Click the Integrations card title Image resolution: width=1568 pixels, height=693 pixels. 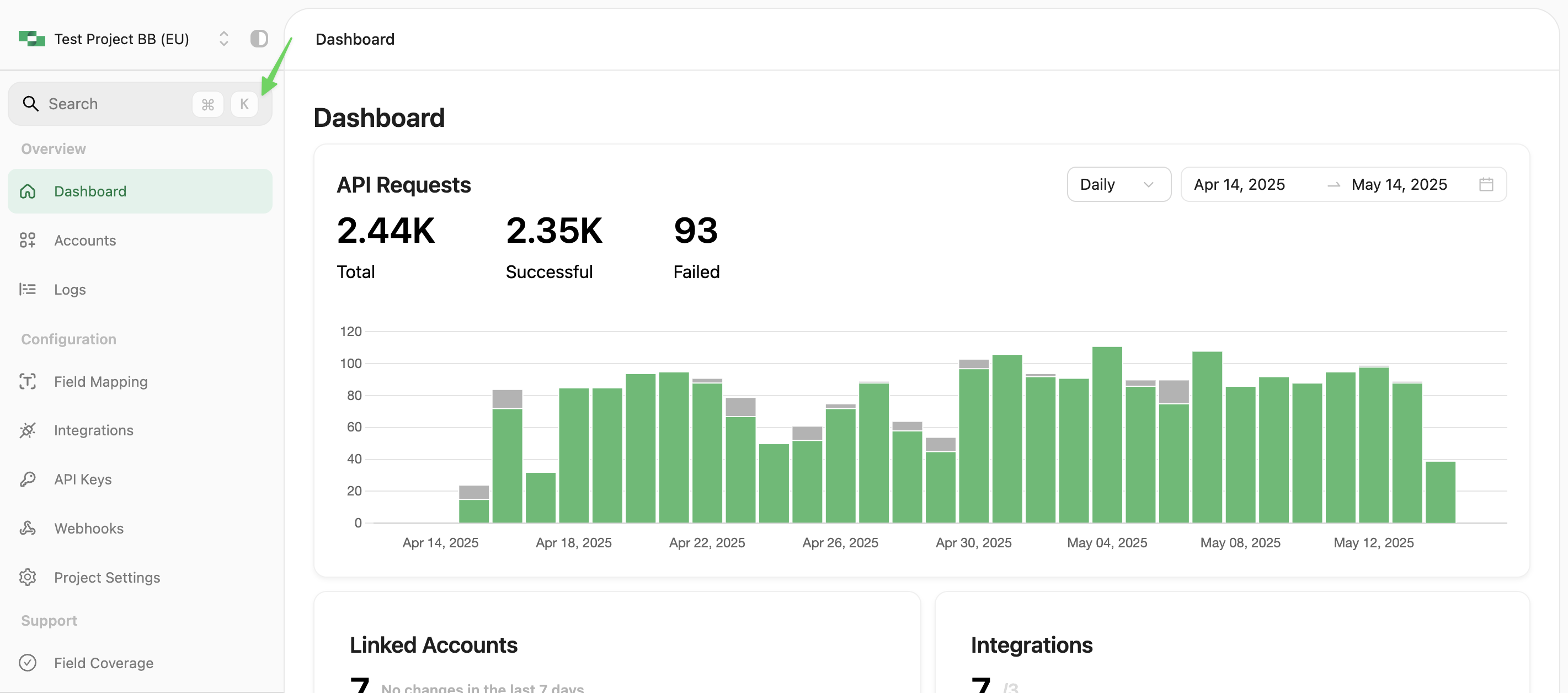1032,646
